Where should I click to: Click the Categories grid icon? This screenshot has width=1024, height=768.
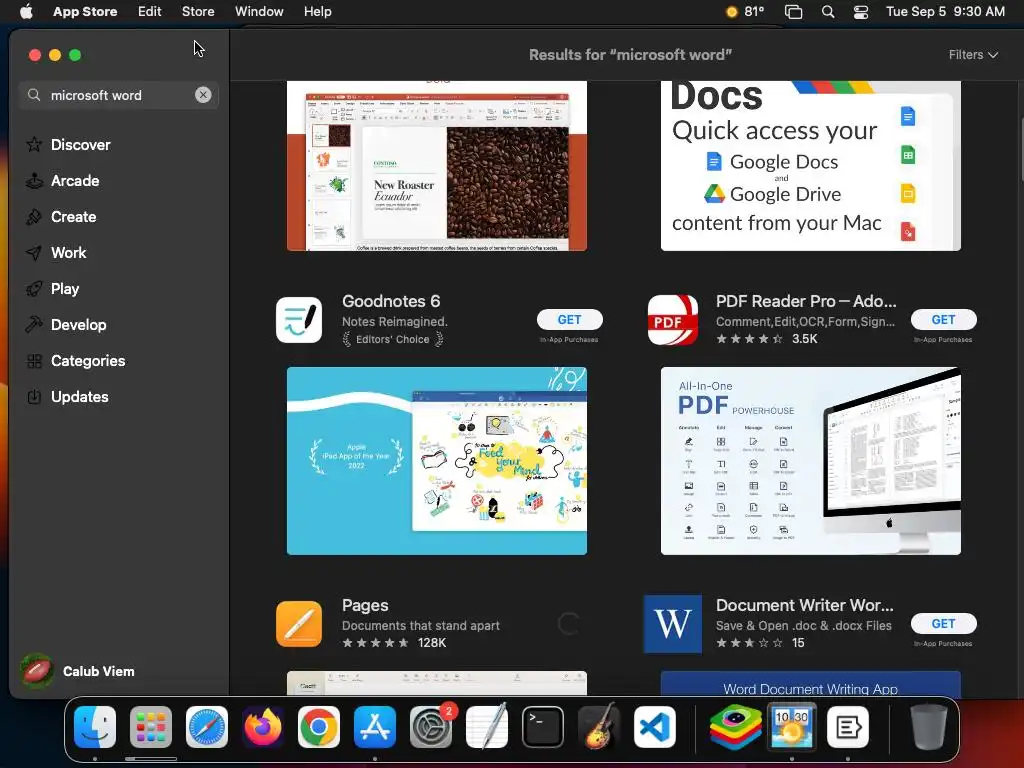[34, 360]
